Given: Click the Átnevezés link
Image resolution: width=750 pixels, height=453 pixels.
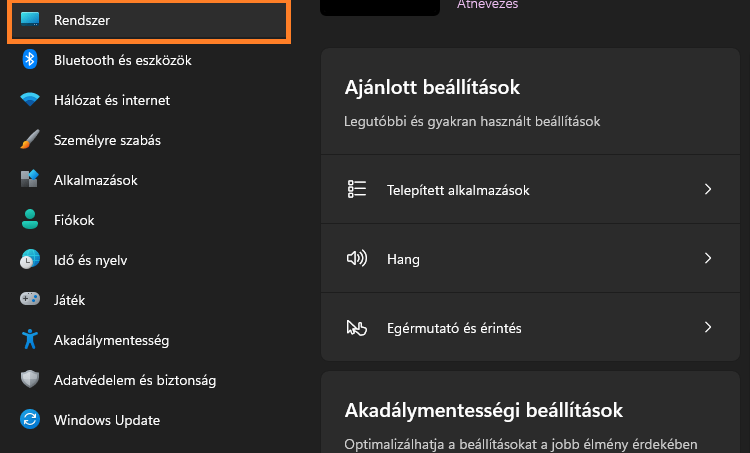Looking at the screenshot, I should pyautogui.click(x=487, y=5).
